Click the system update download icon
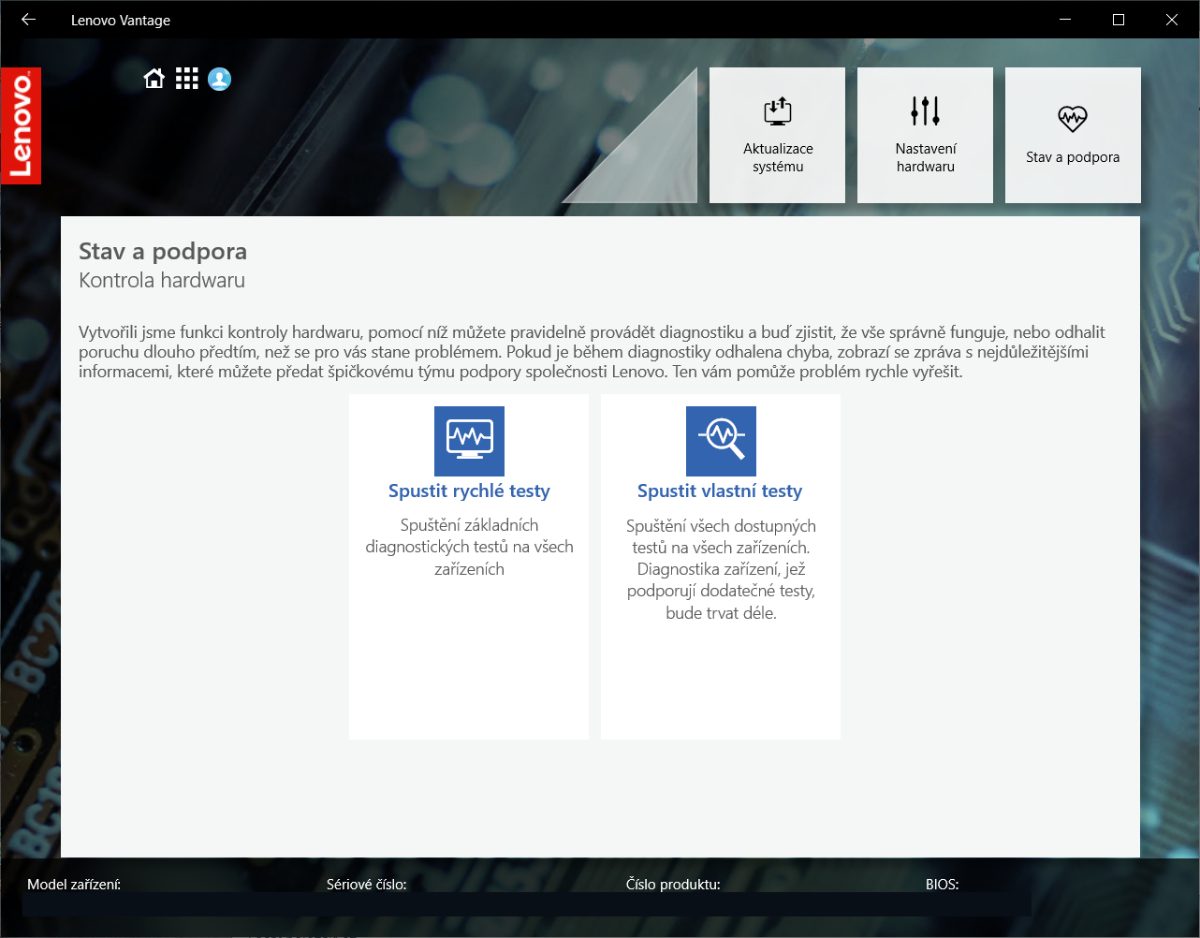Screen dimensions: 1200x938 777,111
